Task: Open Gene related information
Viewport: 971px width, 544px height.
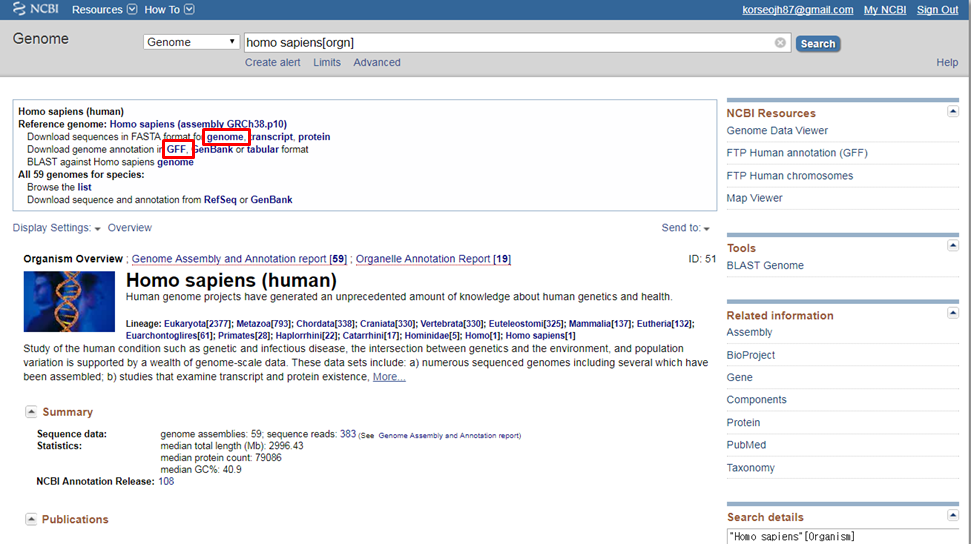Action: coord(739,377)
